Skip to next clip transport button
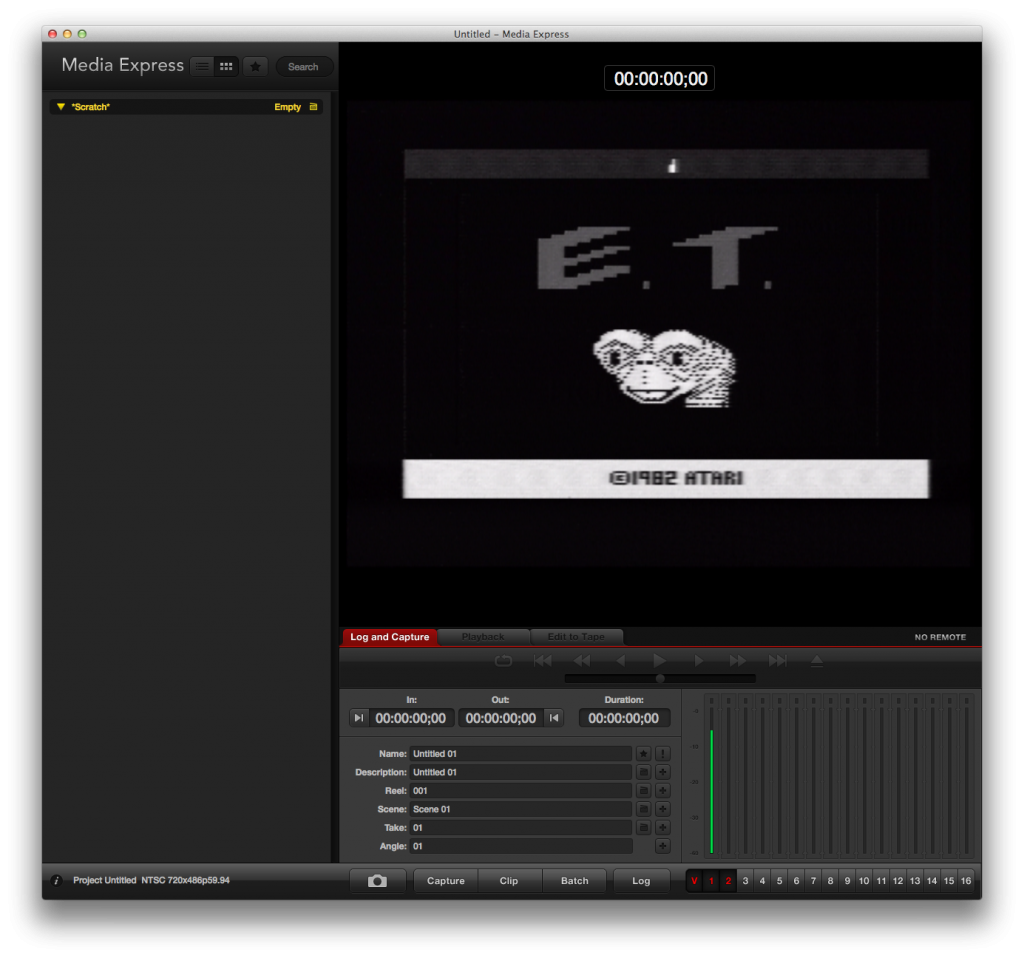Screen dimensions: 1024x958 pos(777,661)
